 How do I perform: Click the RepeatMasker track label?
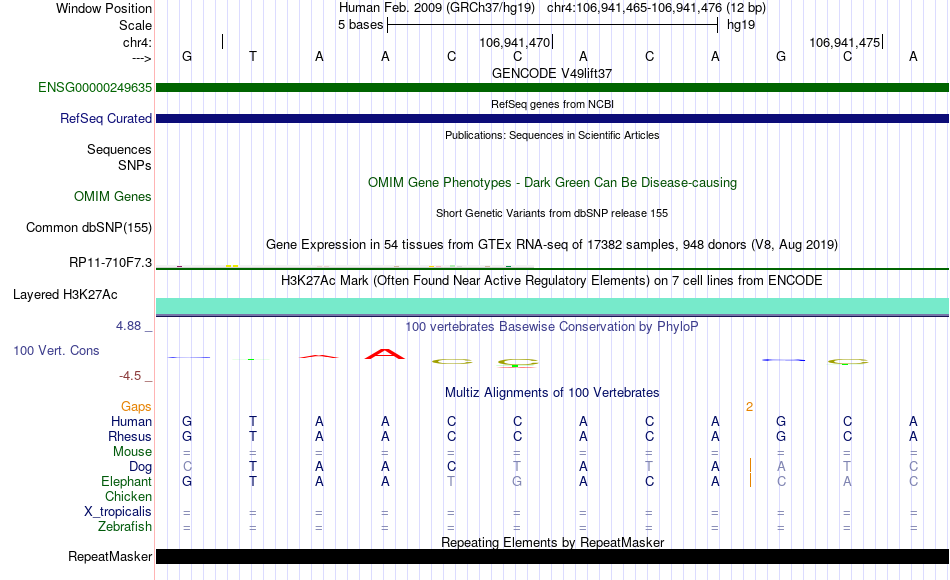pos(110,556)
